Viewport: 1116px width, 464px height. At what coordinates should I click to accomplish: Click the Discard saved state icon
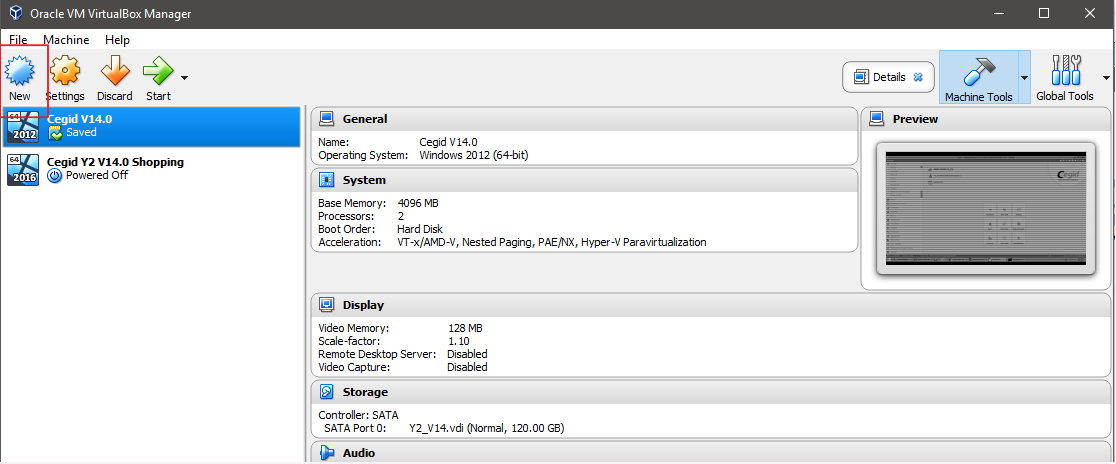(x=115, y=71)
